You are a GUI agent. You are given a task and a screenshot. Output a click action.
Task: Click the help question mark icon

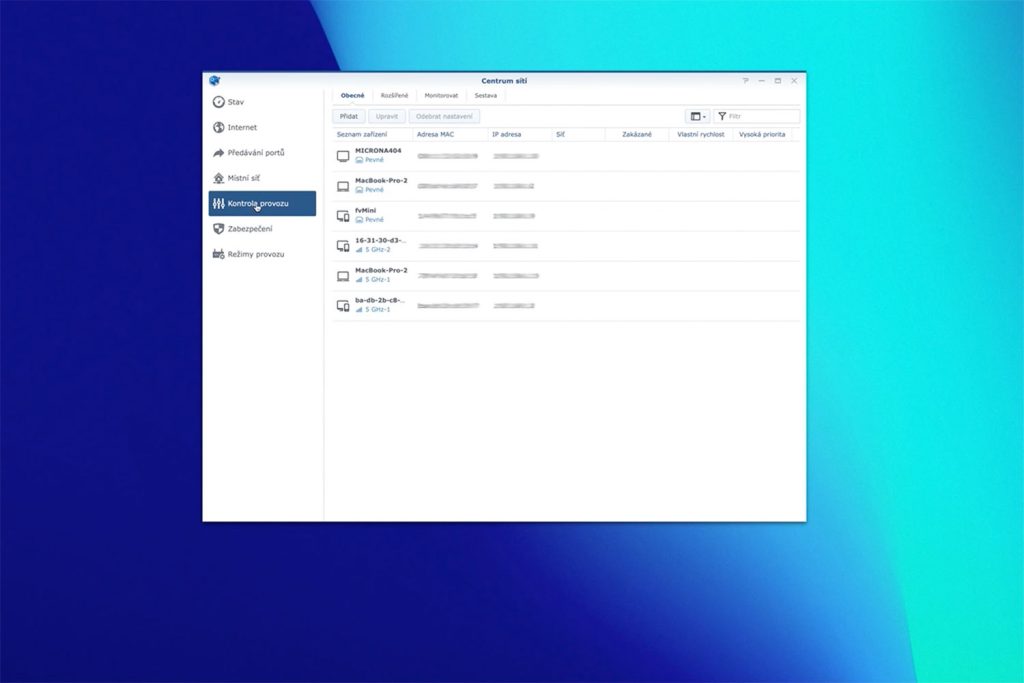tap(745, 81)
